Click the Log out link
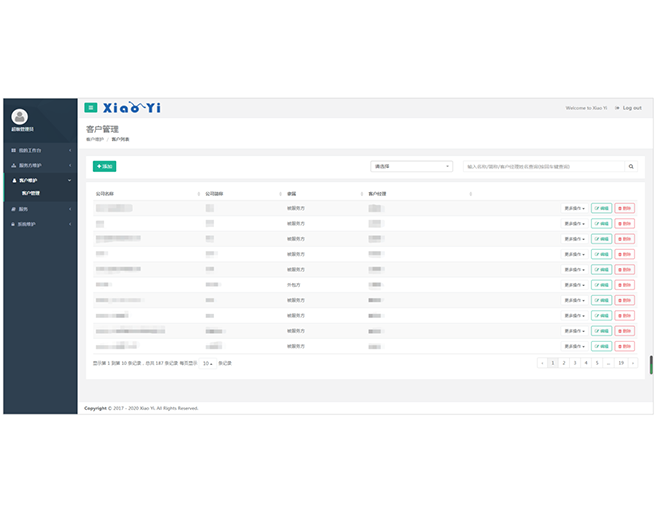The image size is (657, 521). pyautogui.click(x=629, y=108)
